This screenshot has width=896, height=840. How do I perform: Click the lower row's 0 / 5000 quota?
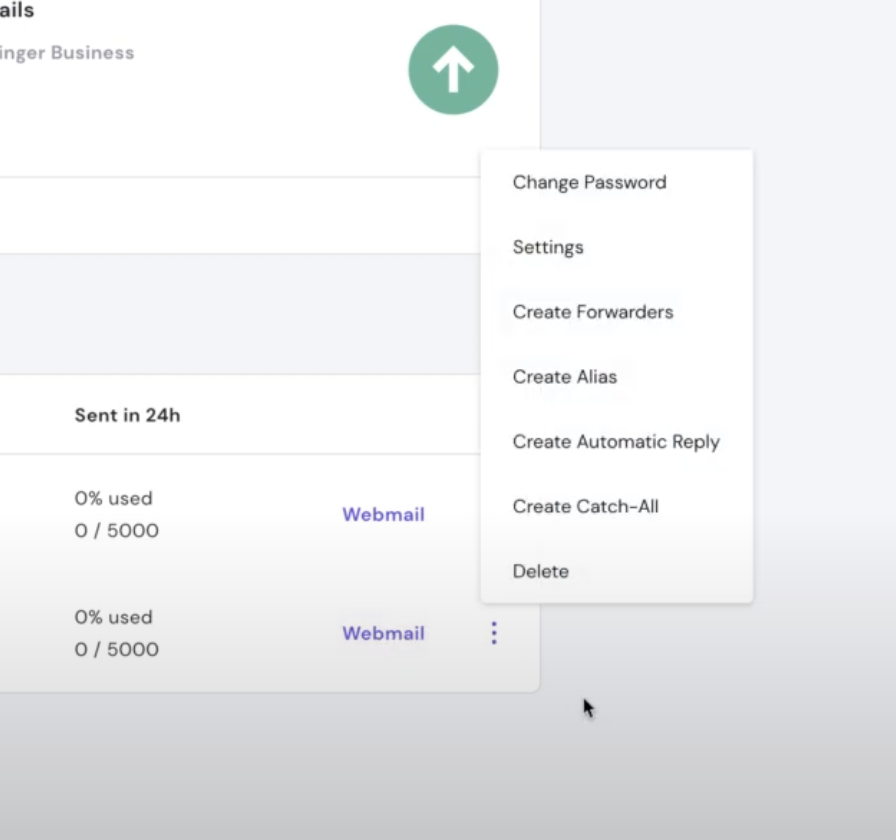click(116, 650)
